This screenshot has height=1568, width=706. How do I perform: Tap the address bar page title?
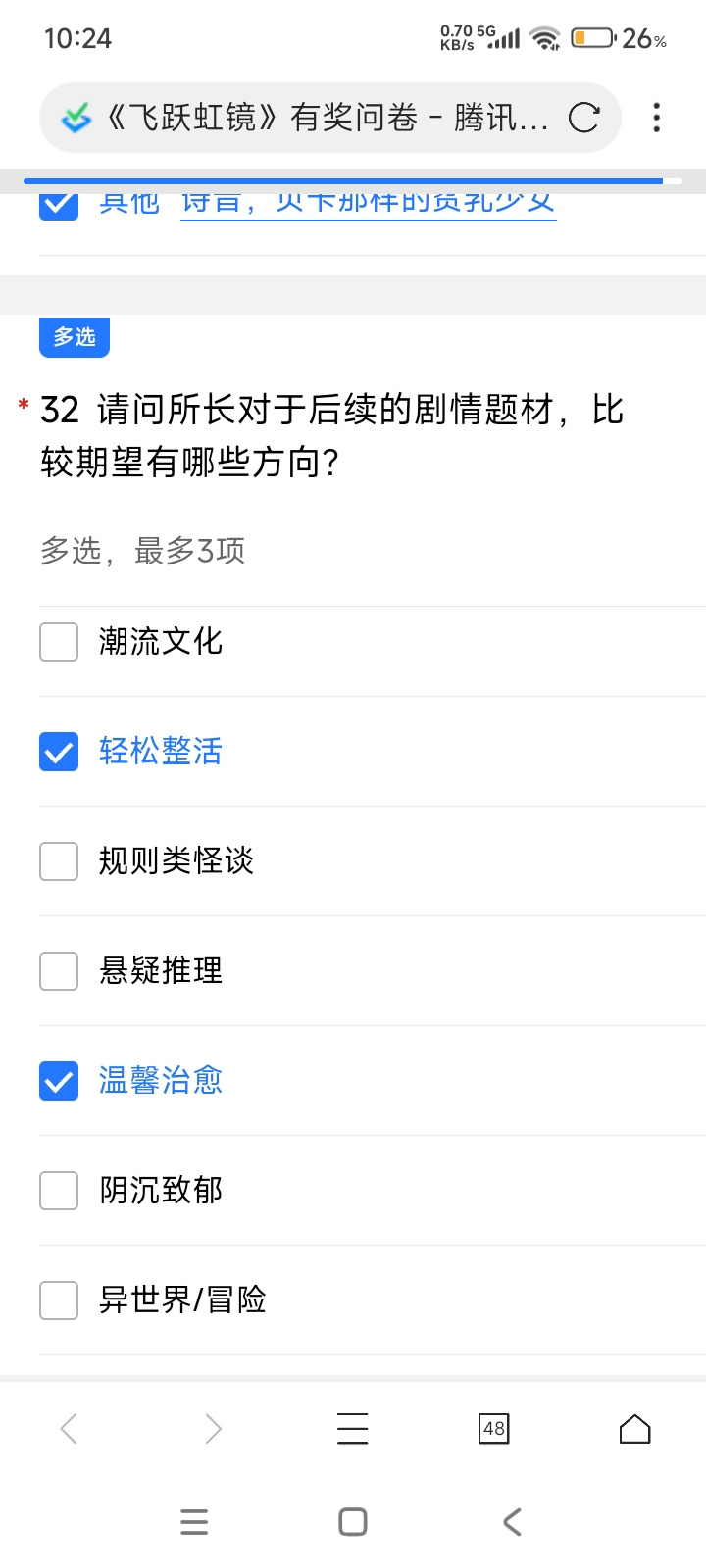[327, 118]
